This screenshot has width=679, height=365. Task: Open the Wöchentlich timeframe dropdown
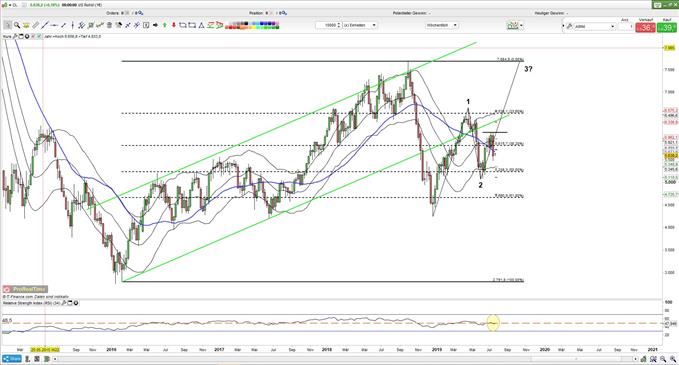coord(442,25)
